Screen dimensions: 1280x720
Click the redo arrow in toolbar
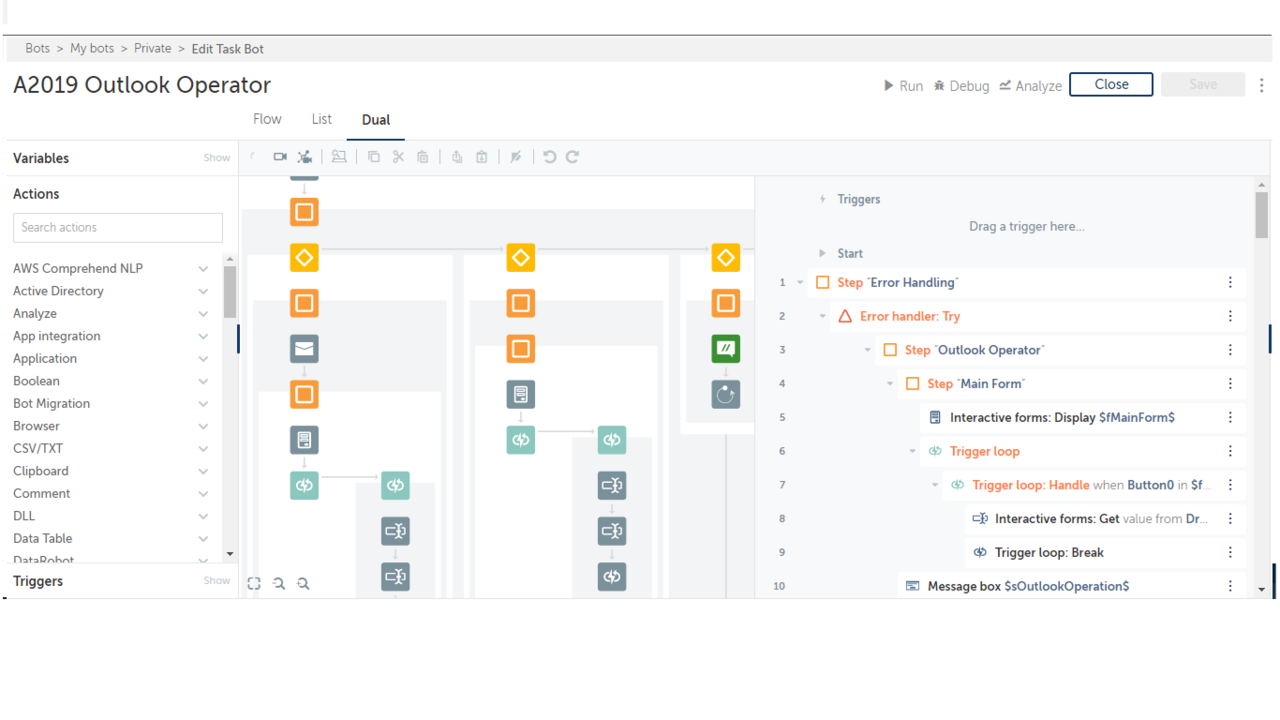(573, 157)
